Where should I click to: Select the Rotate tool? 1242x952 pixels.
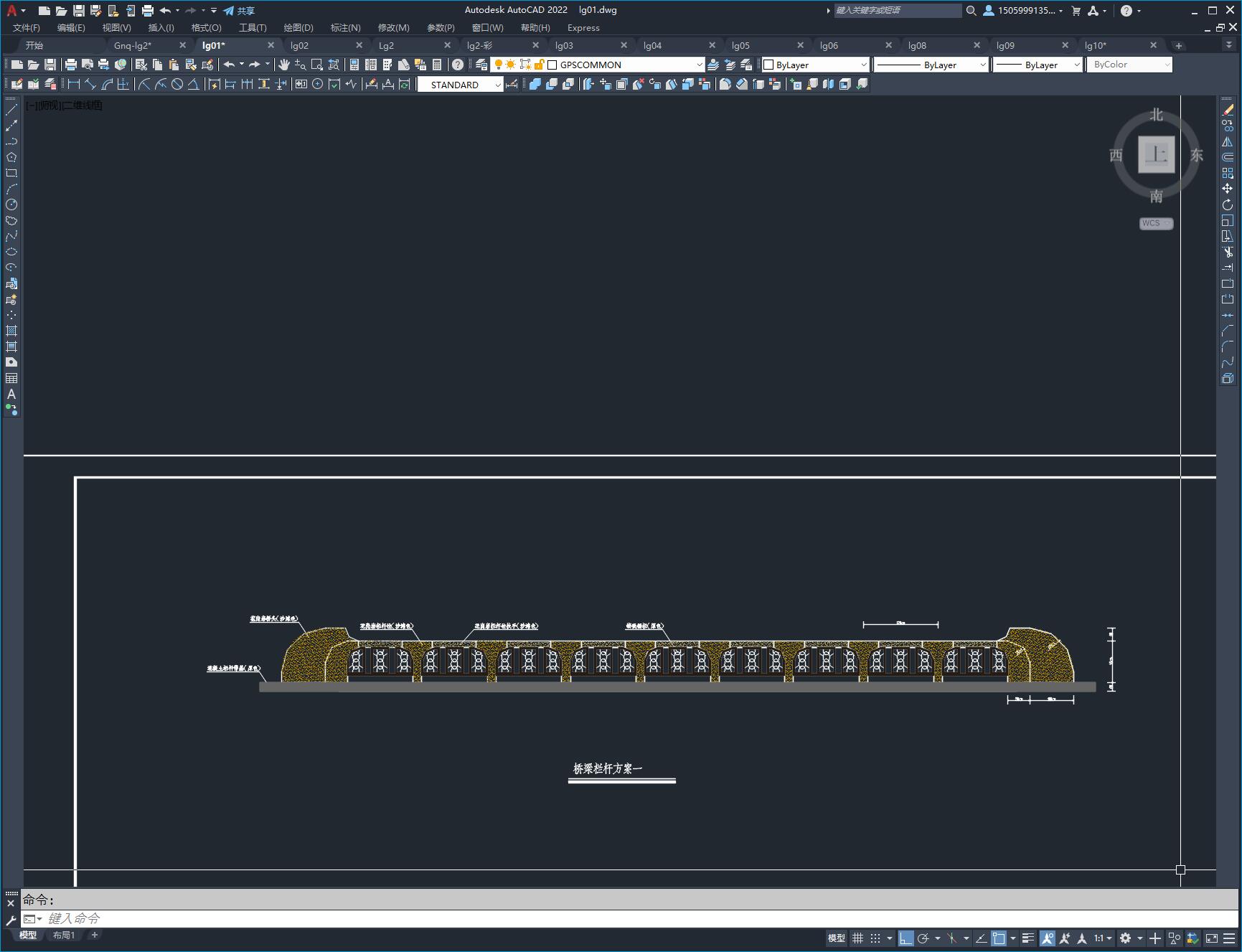pyautogui.click(x=1228, y=204)
